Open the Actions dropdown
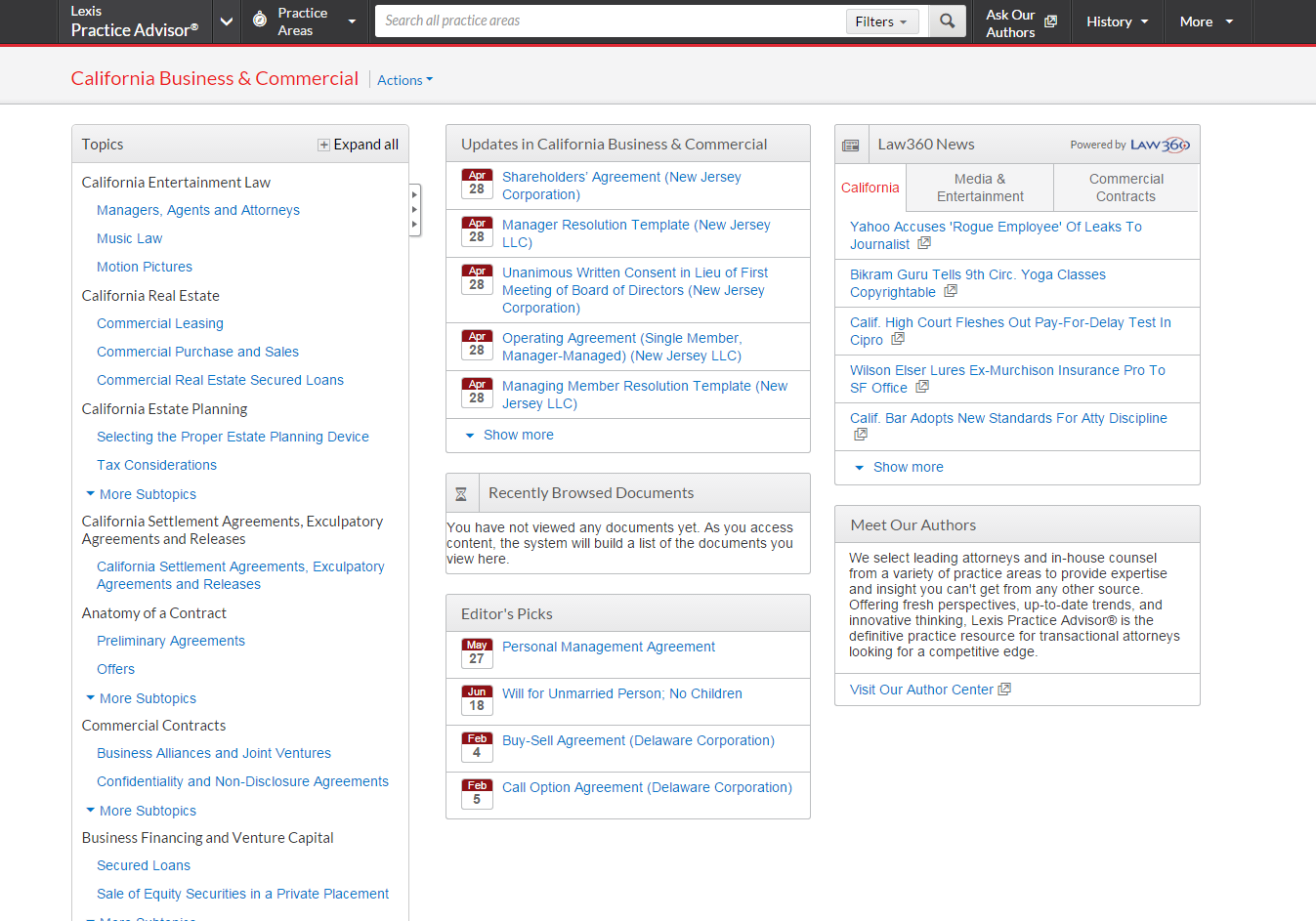This screenshot has height=921, width=1316. point(404,80)
